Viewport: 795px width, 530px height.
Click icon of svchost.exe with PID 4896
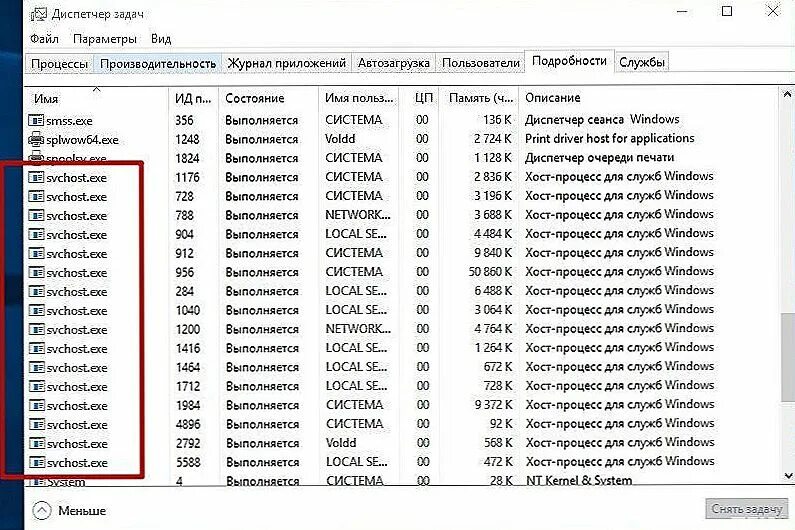pyautogui.click(x=36, y=425)
